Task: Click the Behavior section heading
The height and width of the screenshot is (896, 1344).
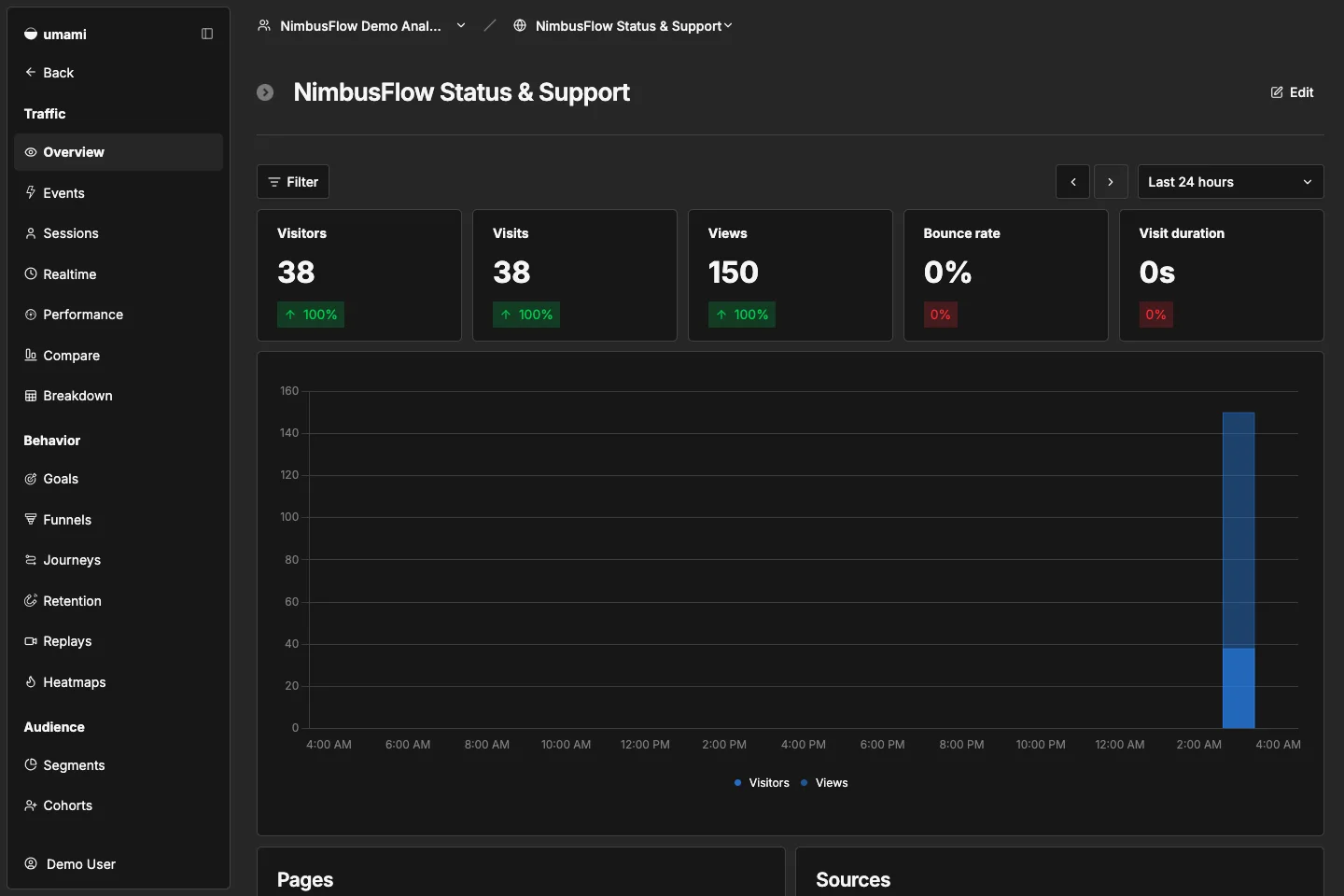Action: point(52,441)
